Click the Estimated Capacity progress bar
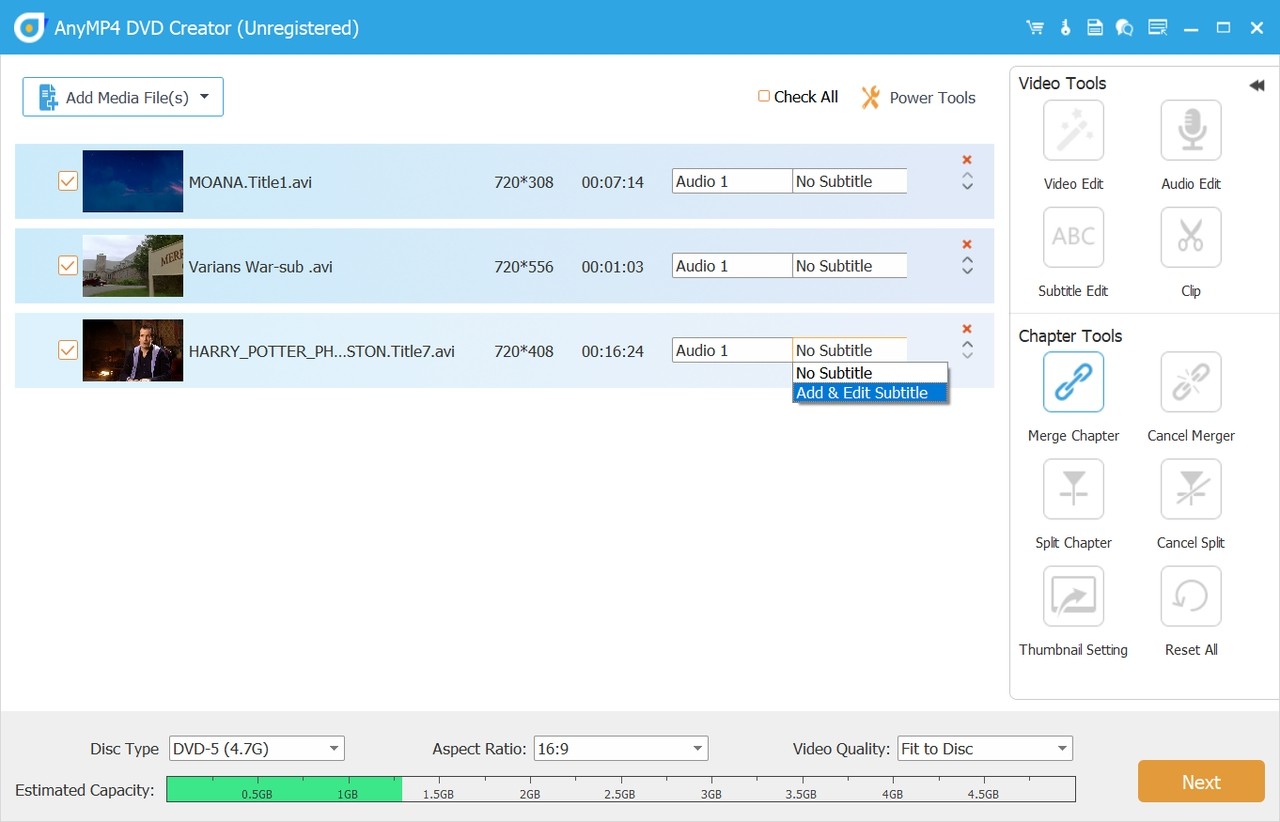Screen dimensions: 1280x822 pyautogui.click(x=621, y=789)
